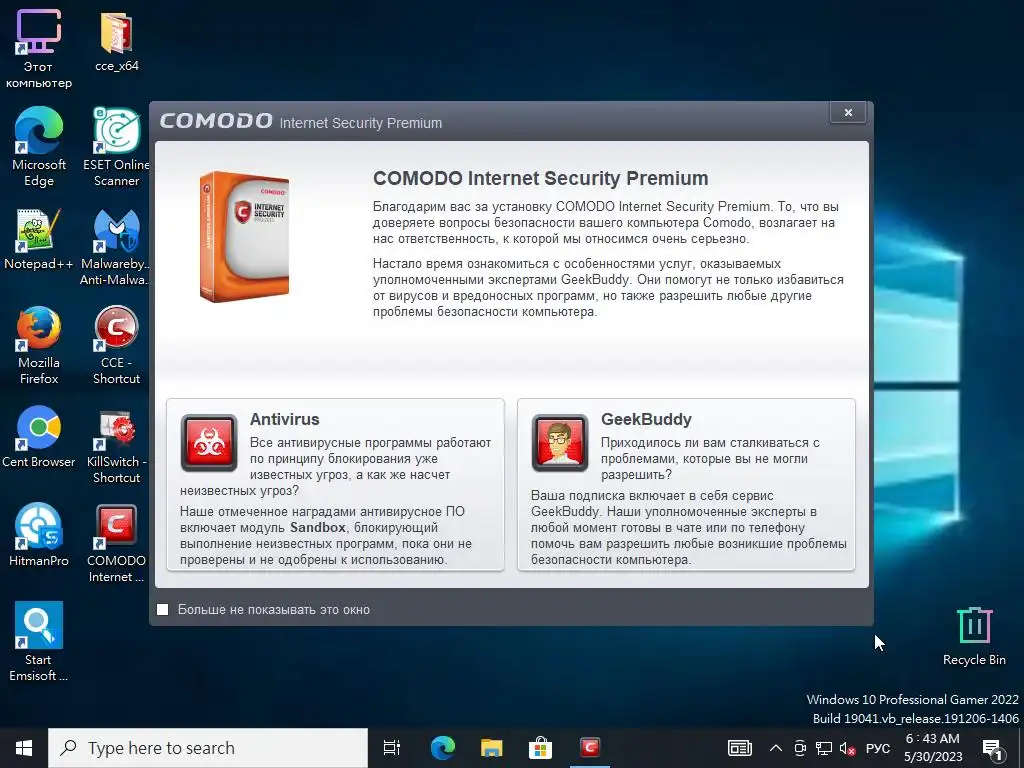Click the 'COMODO Internet Security Premium' heading
Screen dimensions: 1024x768
540,178
